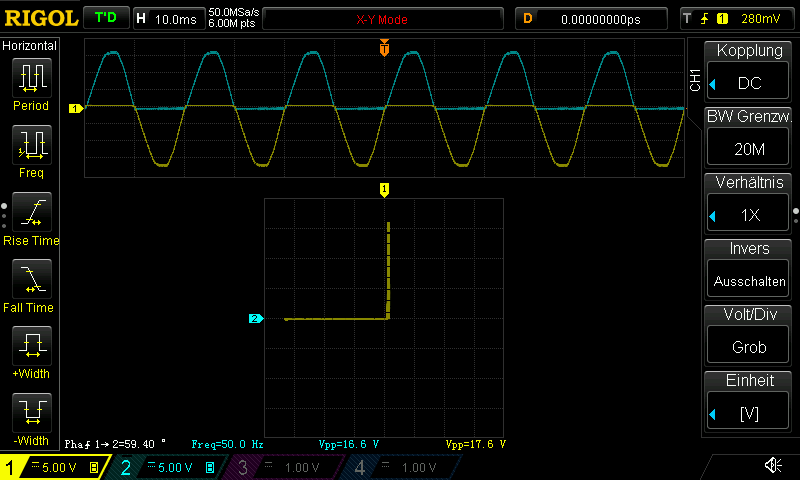Click the orange trigger position marker
Viewport: 800px width, 480px height.
click(x=384, y=48)
